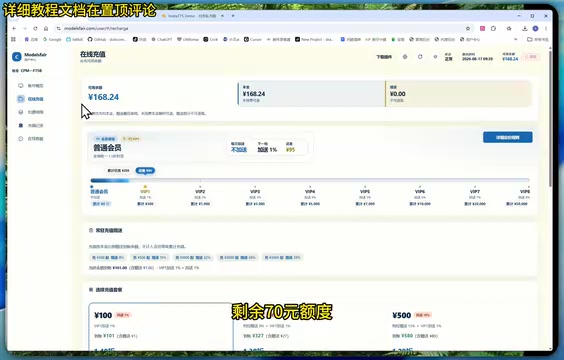Click the first recharge bonus chip for ¥100
Viewport: 564px width, 360px height.
point(108,258)
